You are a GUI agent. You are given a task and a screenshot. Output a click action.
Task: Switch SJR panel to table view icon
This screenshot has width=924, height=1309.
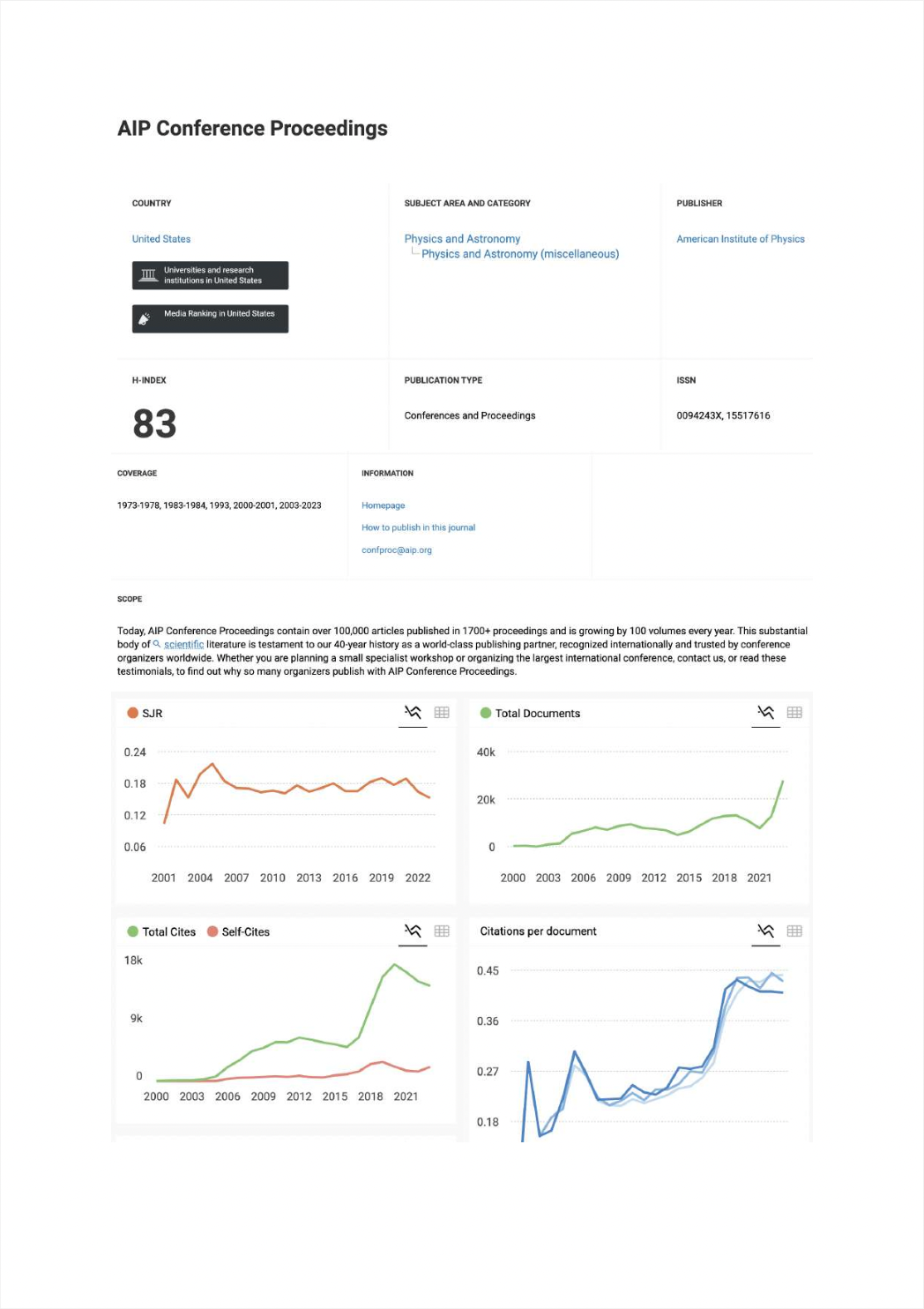[442, 713]
